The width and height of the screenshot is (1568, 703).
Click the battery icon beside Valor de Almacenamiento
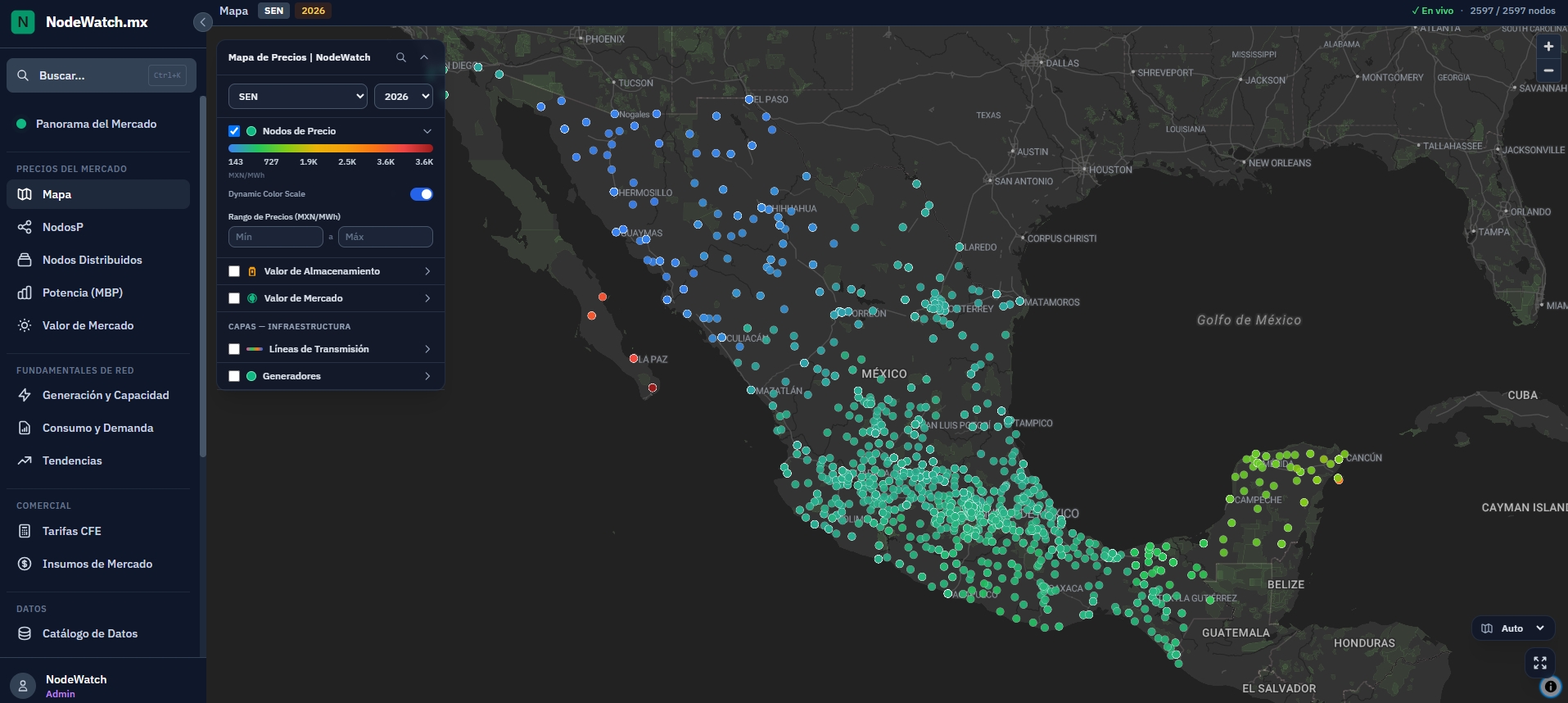coord(252,271)
